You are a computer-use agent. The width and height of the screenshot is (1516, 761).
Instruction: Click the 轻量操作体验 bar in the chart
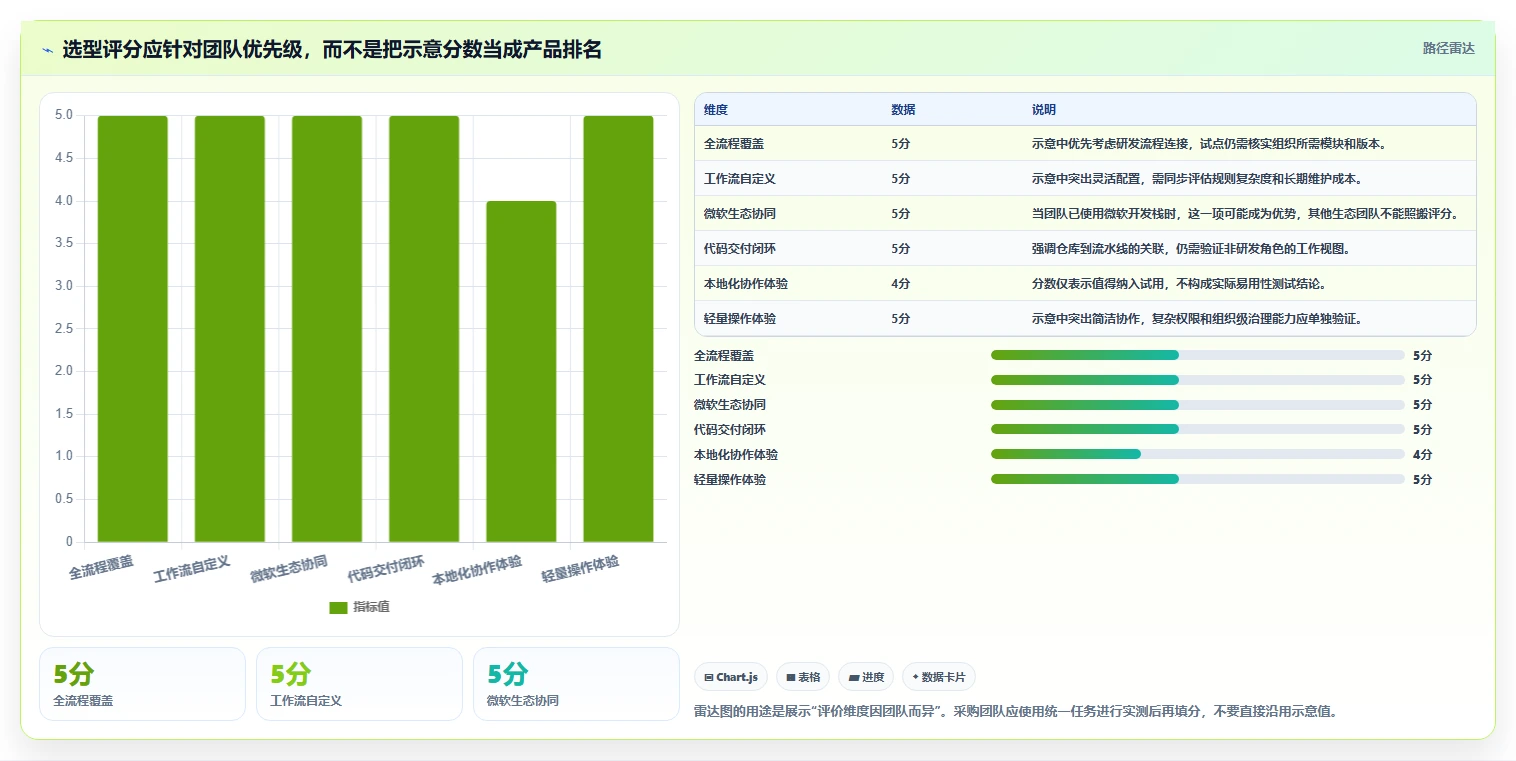pyautogui.click(x=618, y=329)
